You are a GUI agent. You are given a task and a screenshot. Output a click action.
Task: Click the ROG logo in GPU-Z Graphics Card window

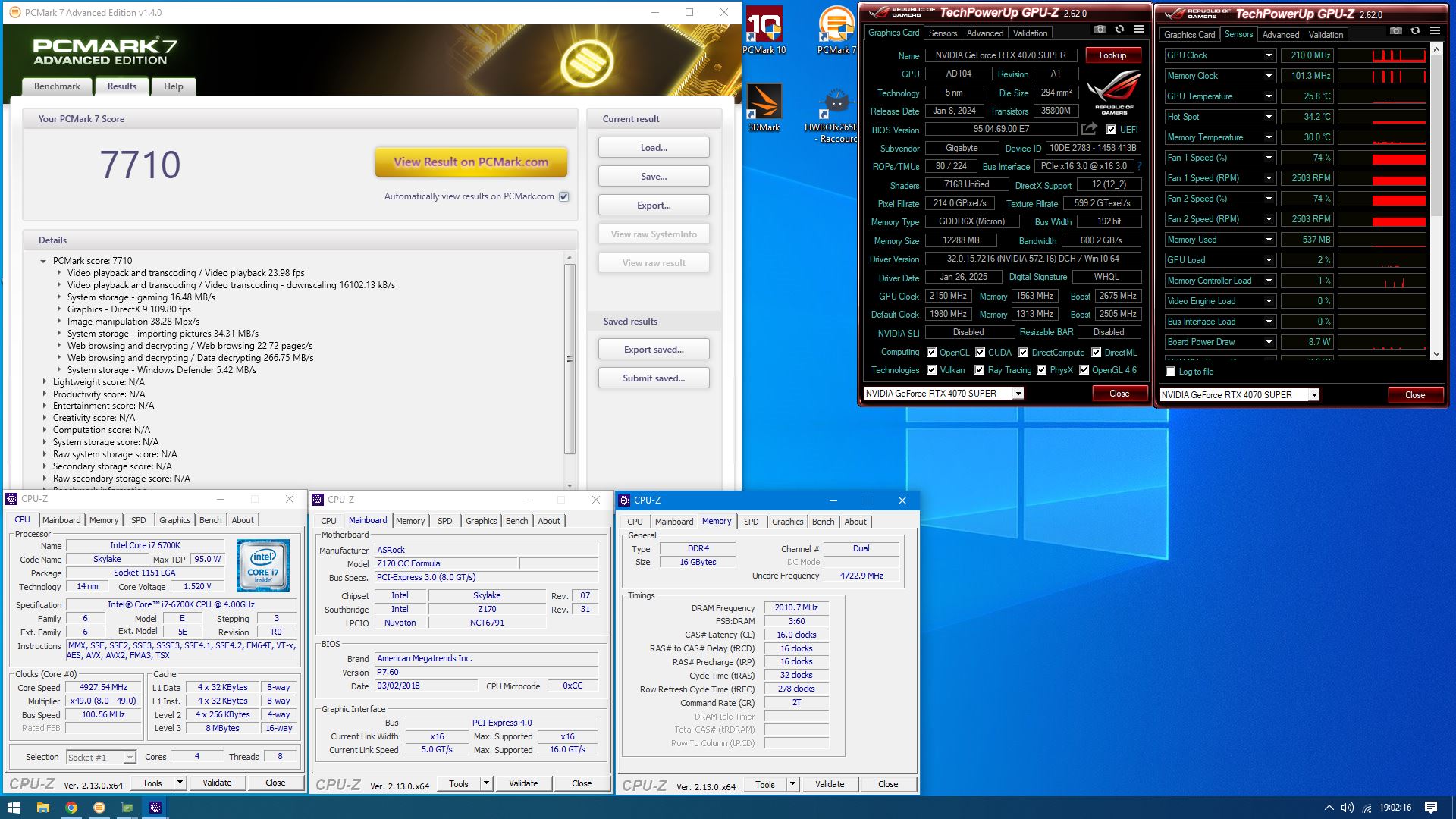point(1113,91)
